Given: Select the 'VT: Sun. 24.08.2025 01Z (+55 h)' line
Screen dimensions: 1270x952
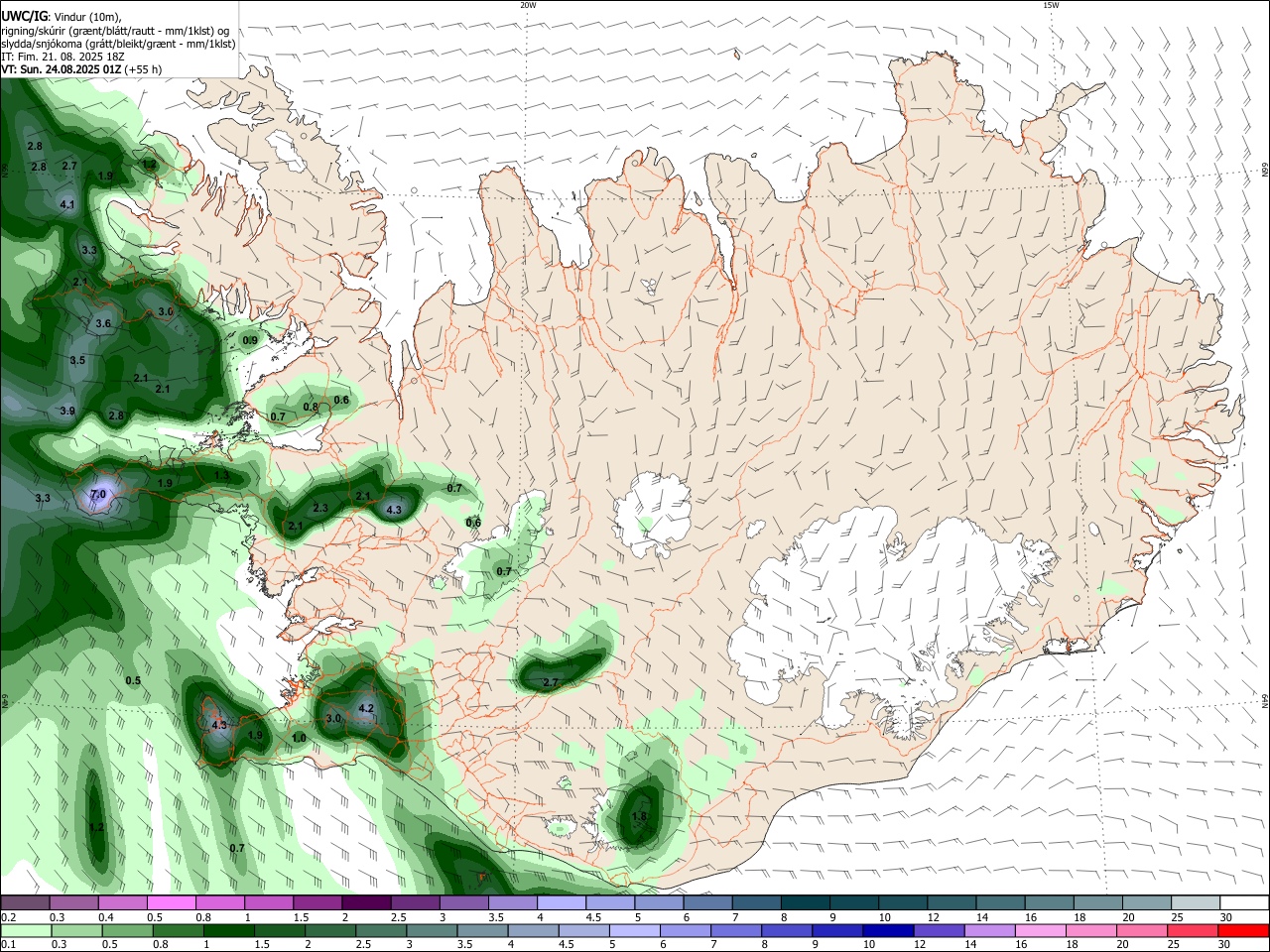Looking at the screenshot, I should click(x=81, y=69).
